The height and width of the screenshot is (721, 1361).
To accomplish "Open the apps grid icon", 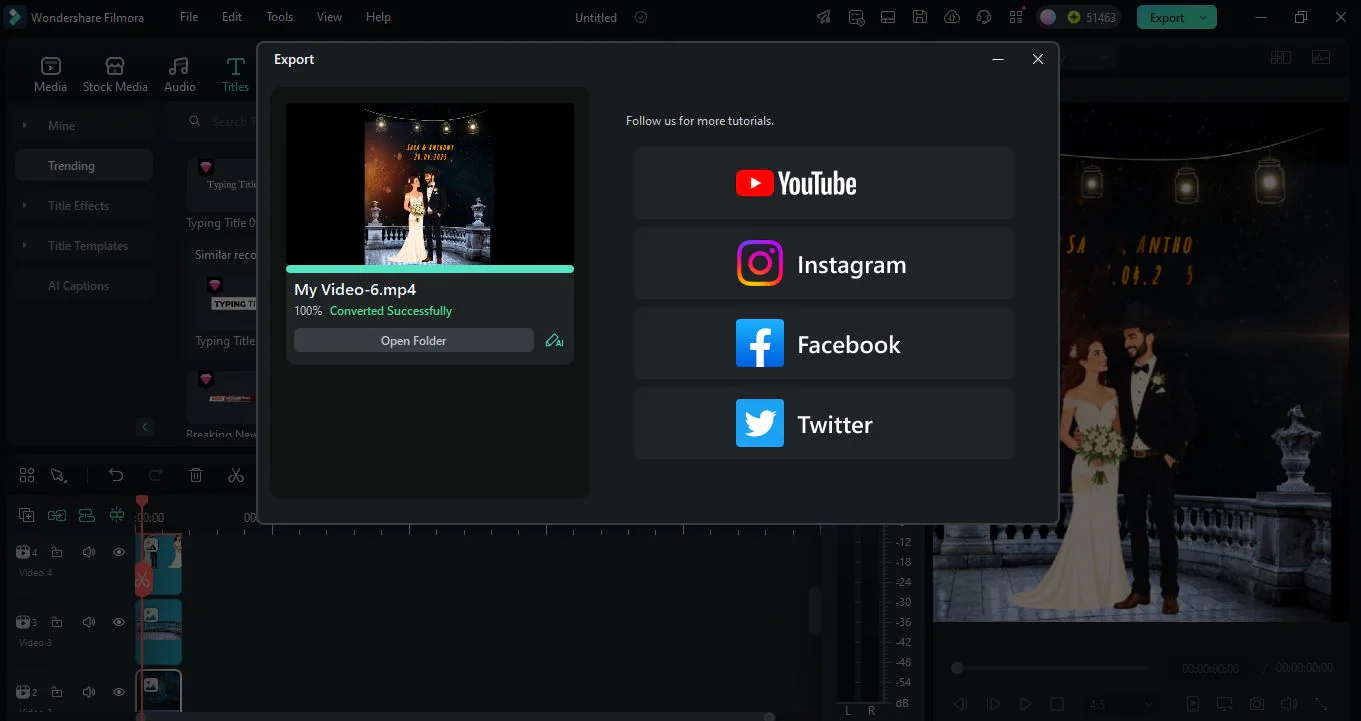I will (1016, 17).
